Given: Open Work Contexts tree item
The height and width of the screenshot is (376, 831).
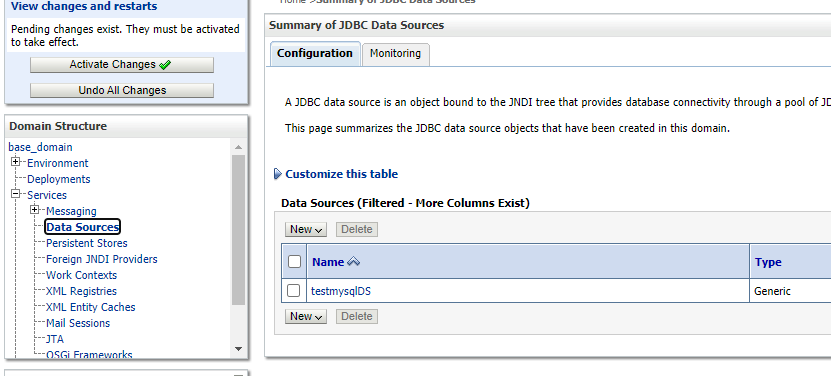Looking at the screenshot, I should click(82, 275).
